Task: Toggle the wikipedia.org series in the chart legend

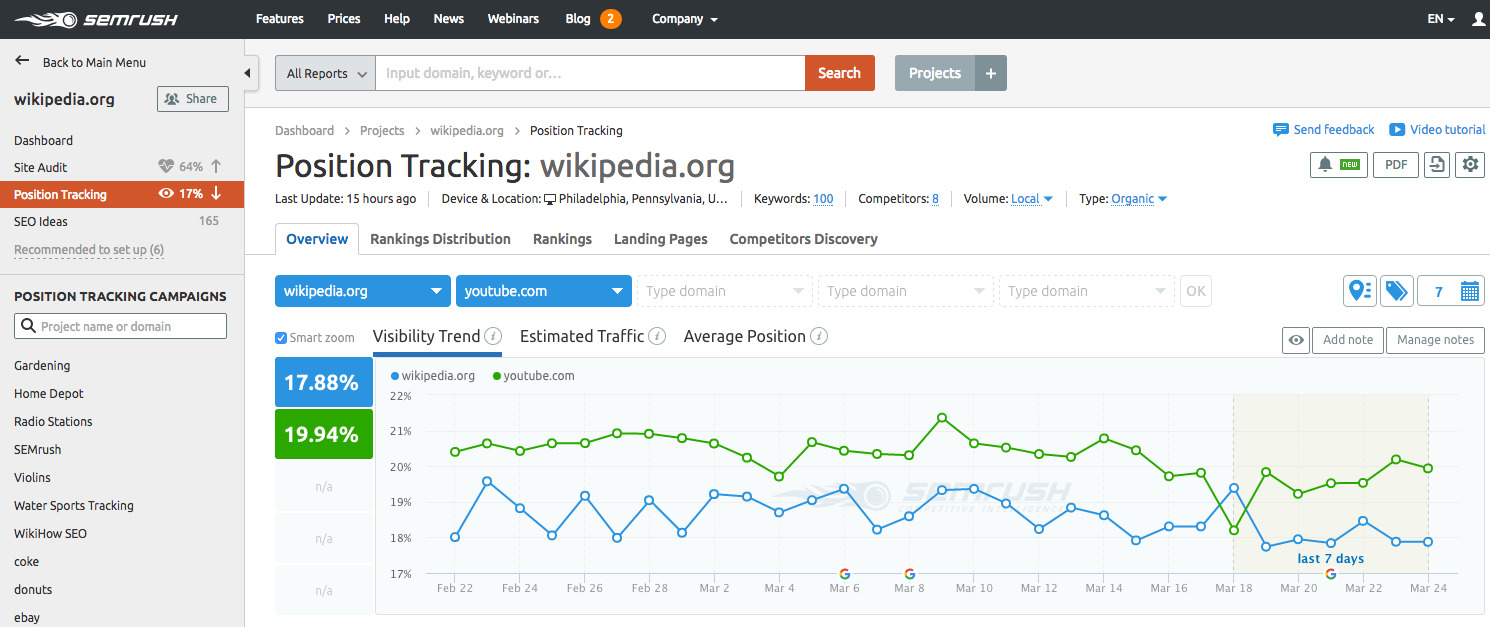Action: tap(433, 376)
